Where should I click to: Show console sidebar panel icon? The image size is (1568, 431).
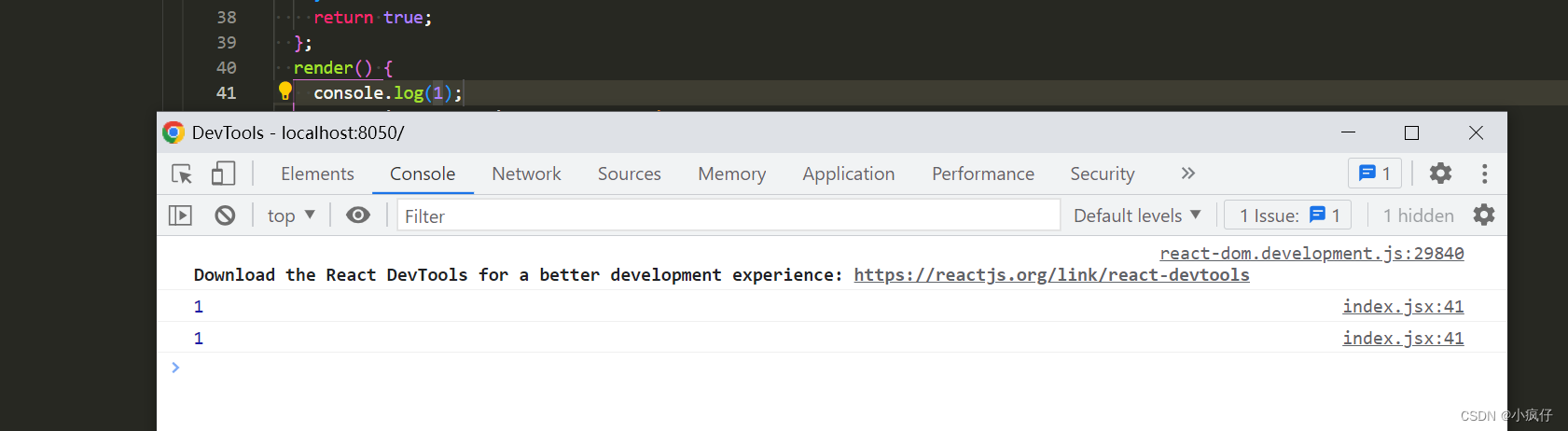tap(180, 215)
